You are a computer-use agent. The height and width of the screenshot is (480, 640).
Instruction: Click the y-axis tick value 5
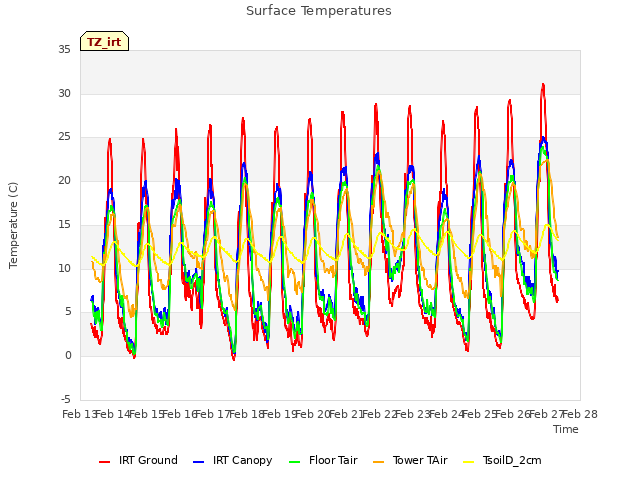(x=68, y=312)
